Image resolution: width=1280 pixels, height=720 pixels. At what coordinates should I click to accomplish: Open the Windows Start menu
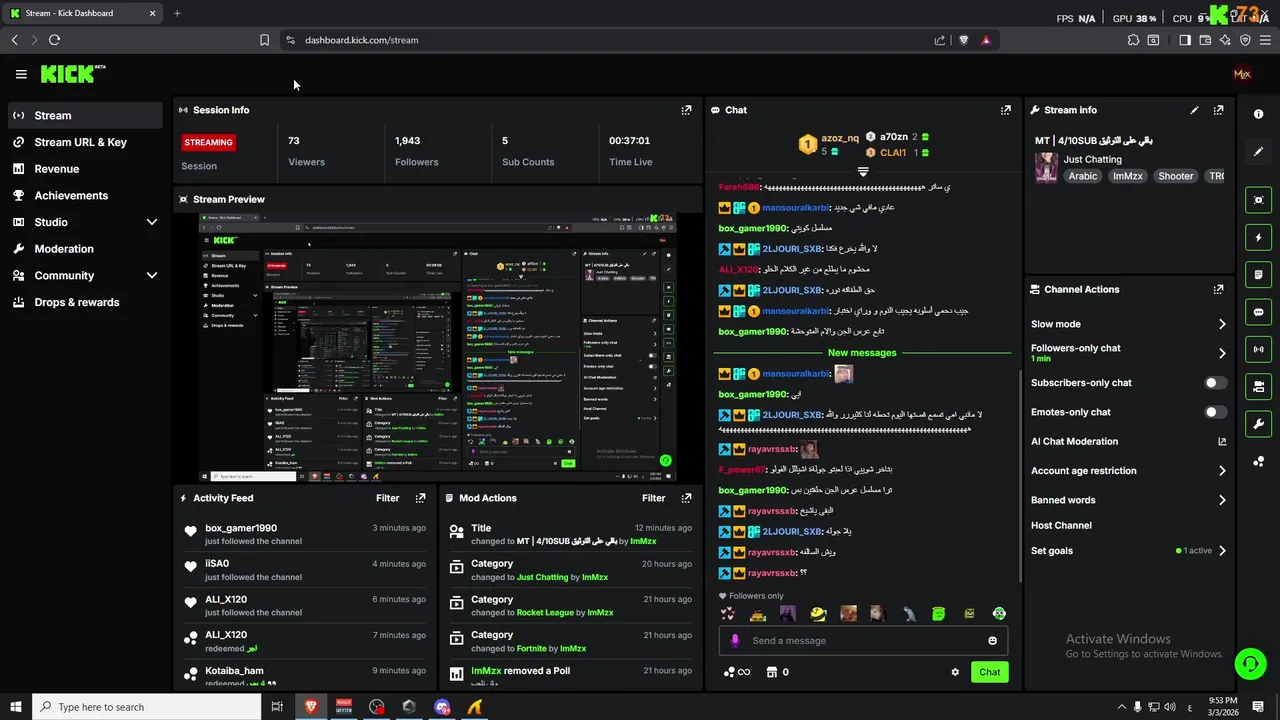(15, 707)
